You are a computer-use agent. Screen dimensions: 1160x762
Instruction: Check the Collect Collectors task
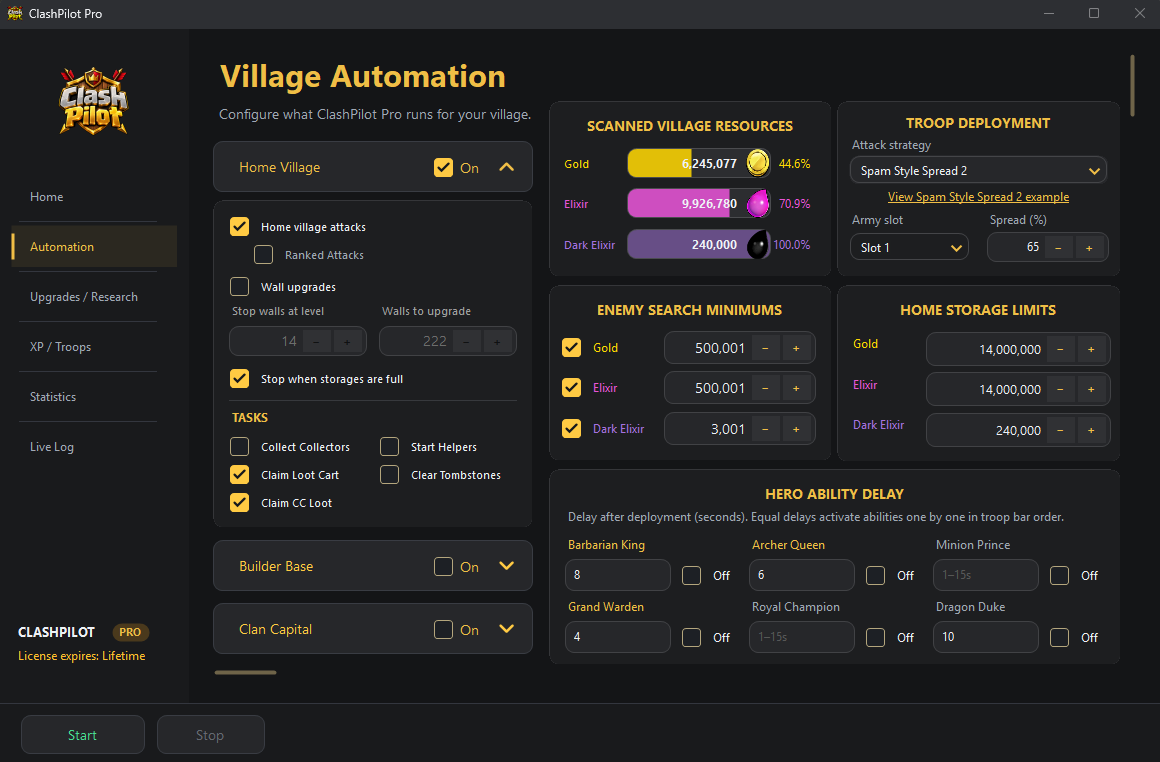click(x=239, y=447)
